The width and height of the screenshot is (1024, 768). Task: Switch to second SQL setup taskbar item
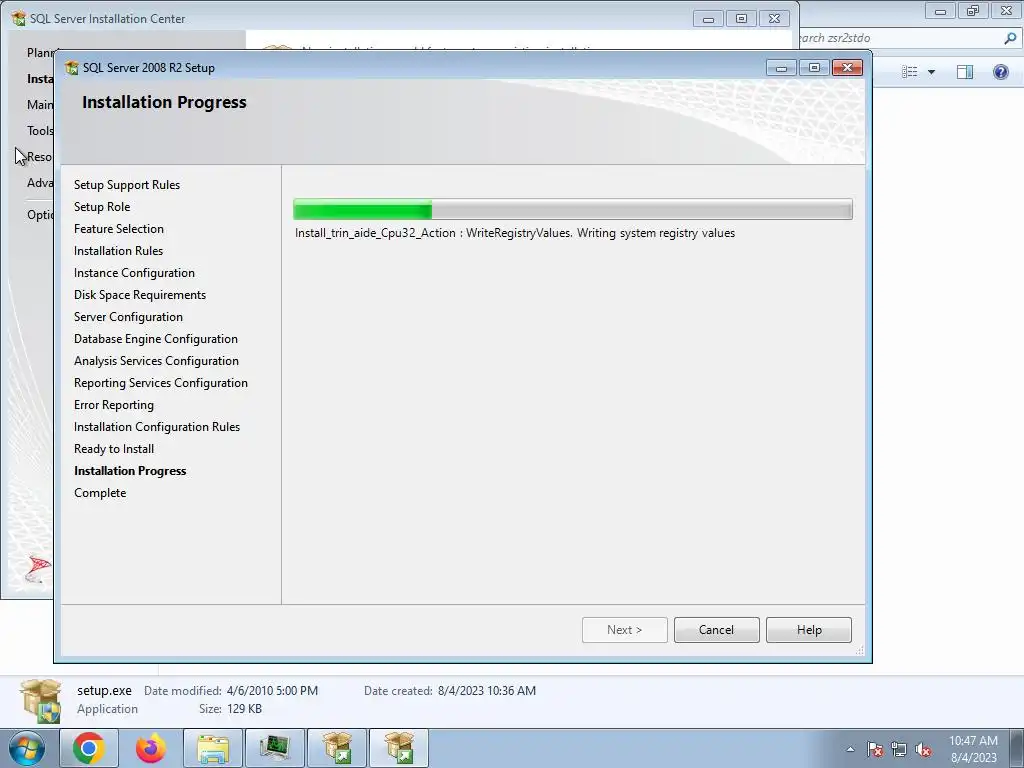pos(399,748)
